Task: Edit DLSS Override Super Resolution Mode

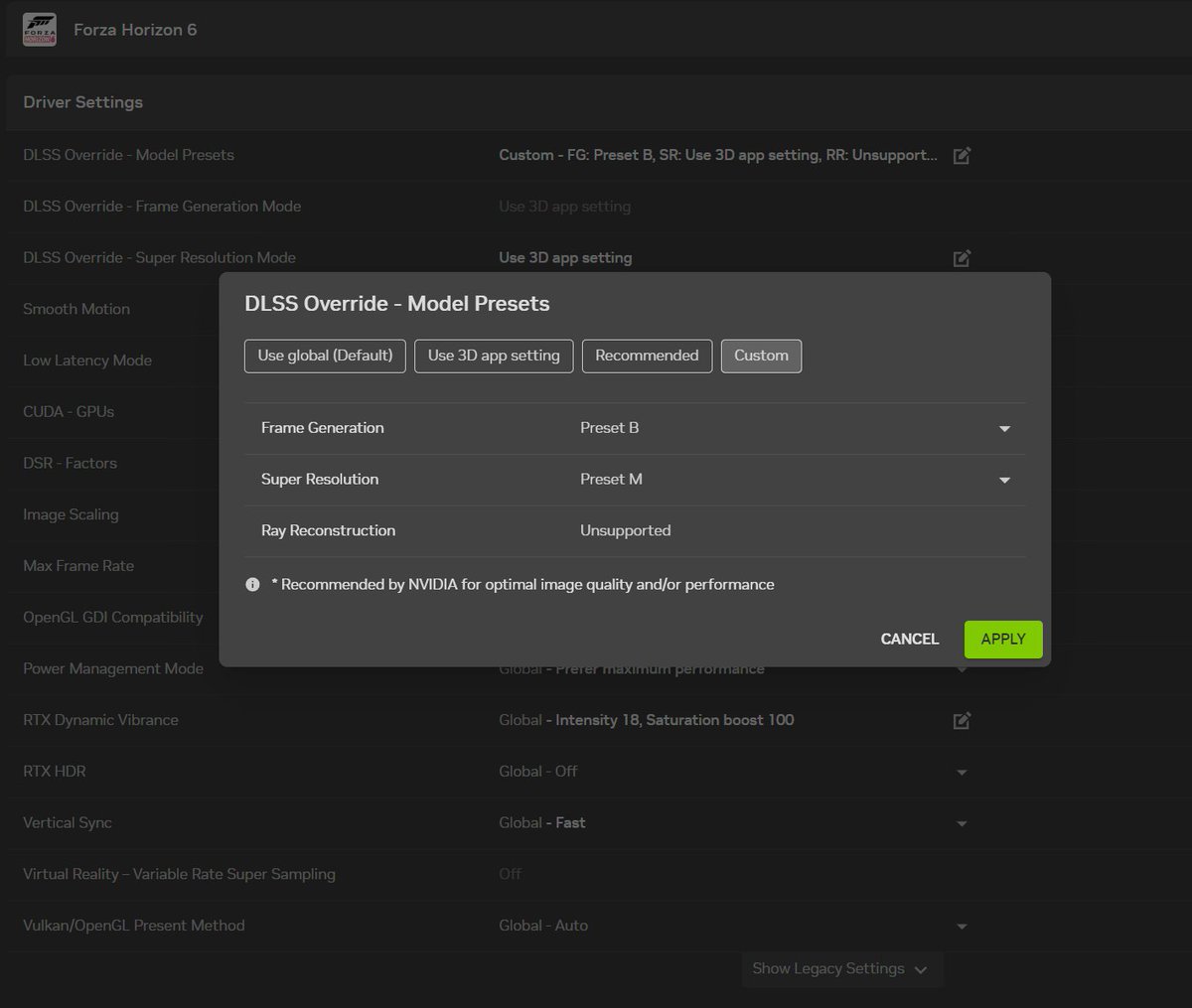Action: 962,258
